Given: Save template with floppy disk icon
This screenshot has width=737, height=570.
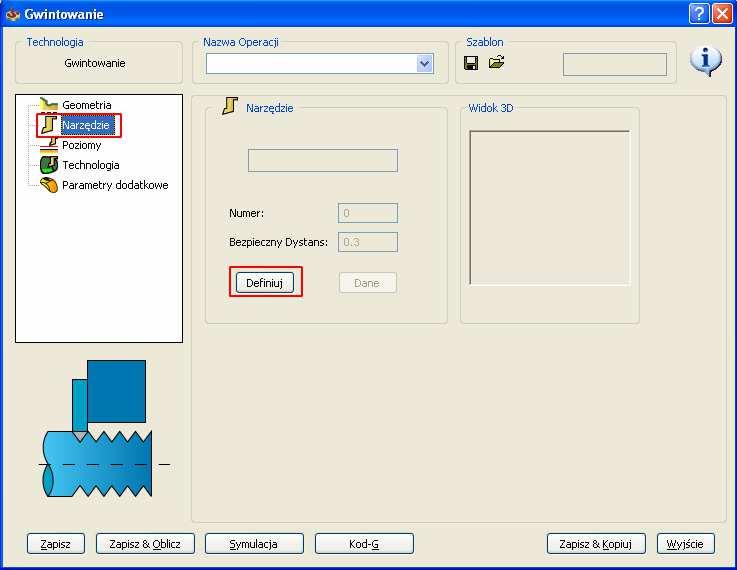Looking at the screenshot, I should tap(471, 63).
